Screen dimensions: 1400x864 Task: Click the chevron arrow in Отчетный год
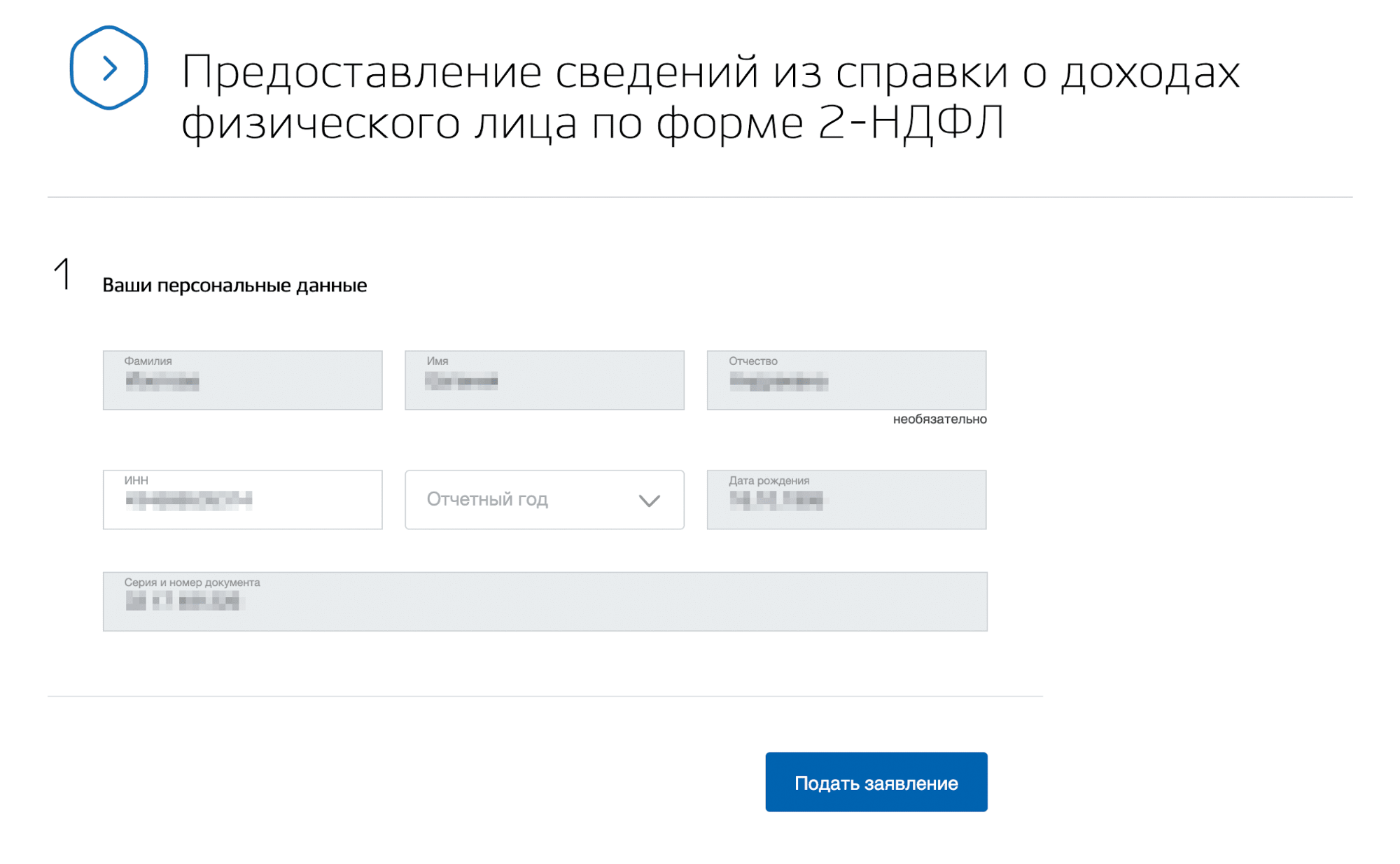650,501
